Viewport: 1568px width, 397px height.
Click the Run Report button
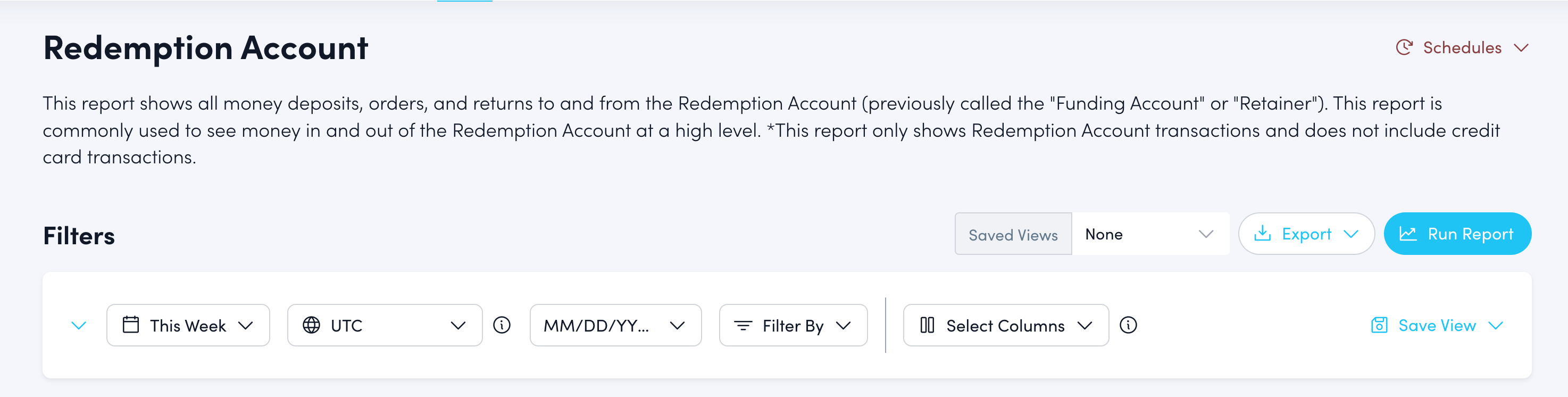(x=1457, y=234)
